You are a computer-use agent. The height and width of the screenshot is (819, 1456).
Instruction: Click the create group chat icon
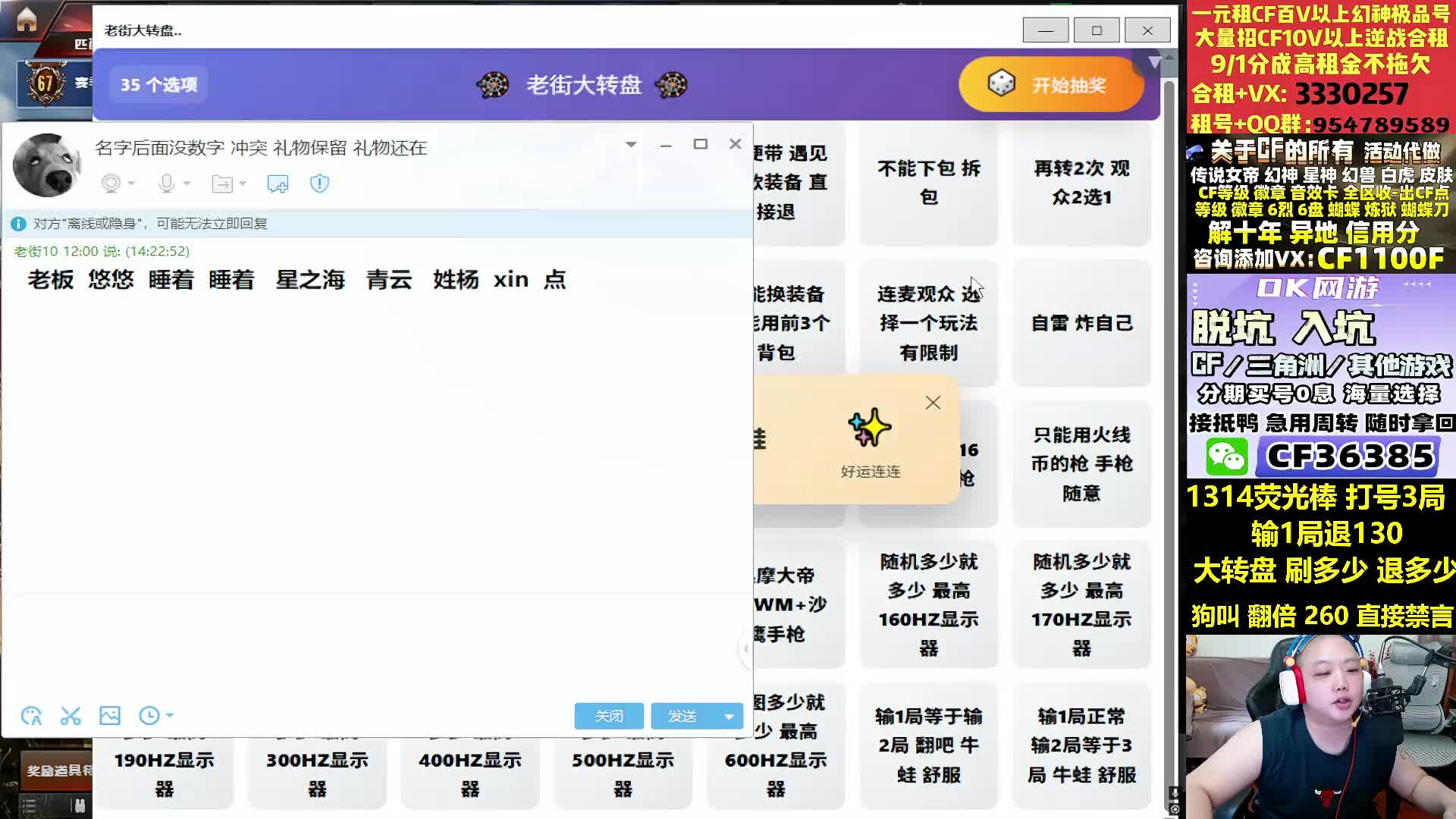coord(278,184)
